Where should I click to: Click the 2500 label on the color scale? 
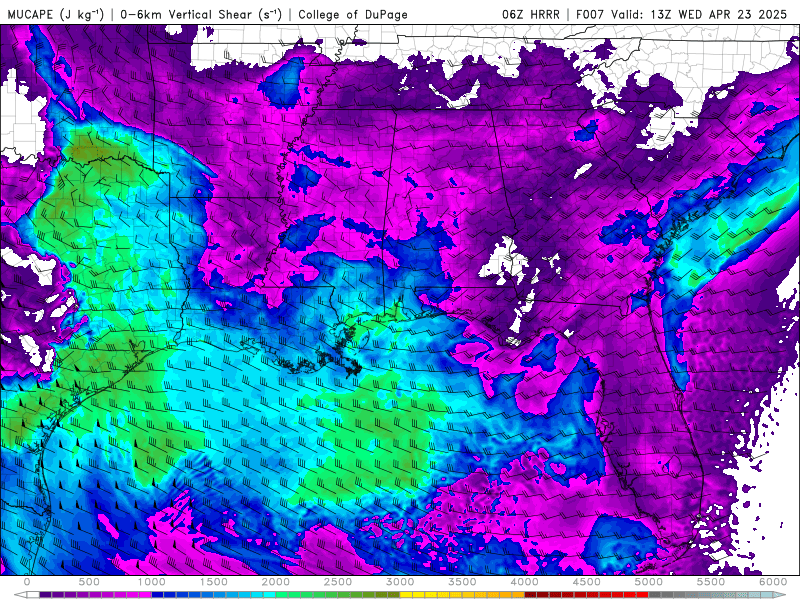click(x=338, y=582)
